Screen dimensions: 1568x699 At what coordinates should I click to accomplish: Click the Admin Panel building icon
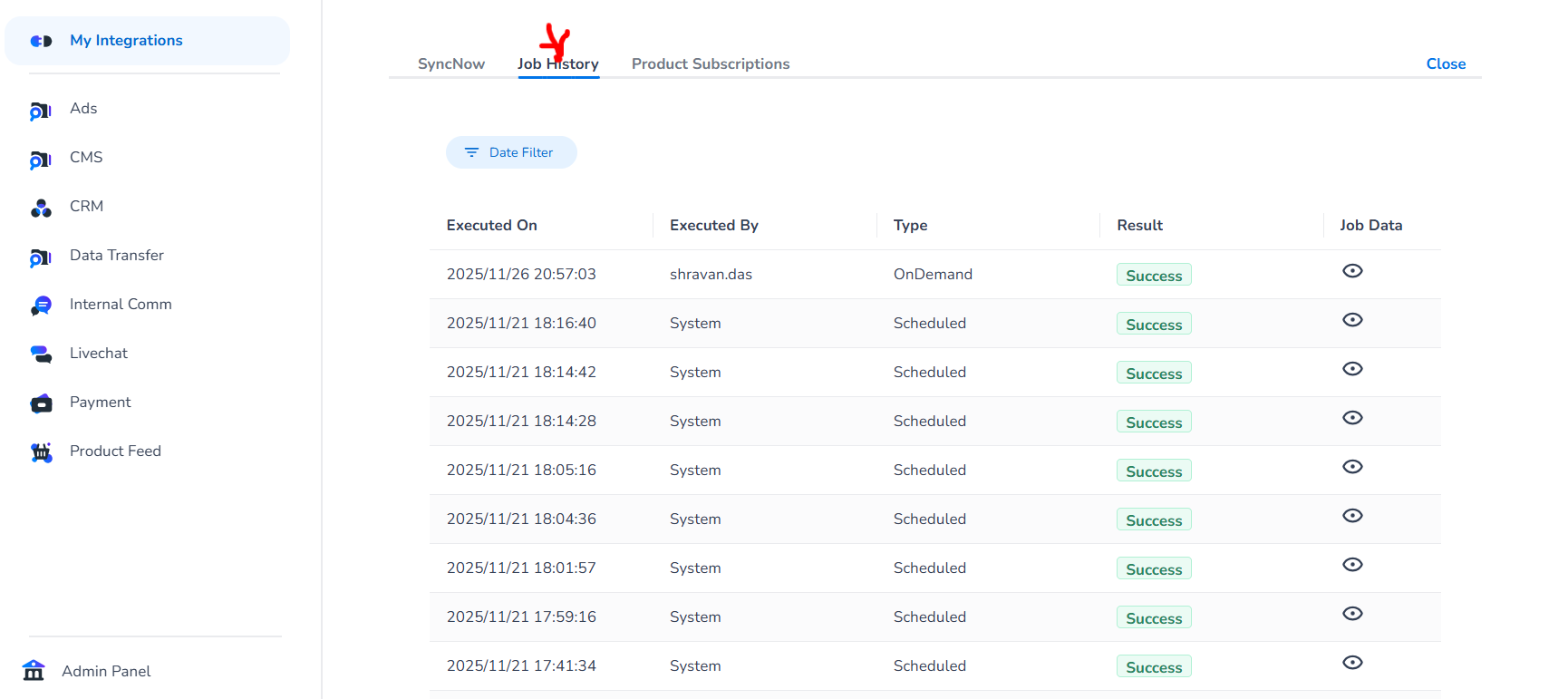(x=34, y=671)
